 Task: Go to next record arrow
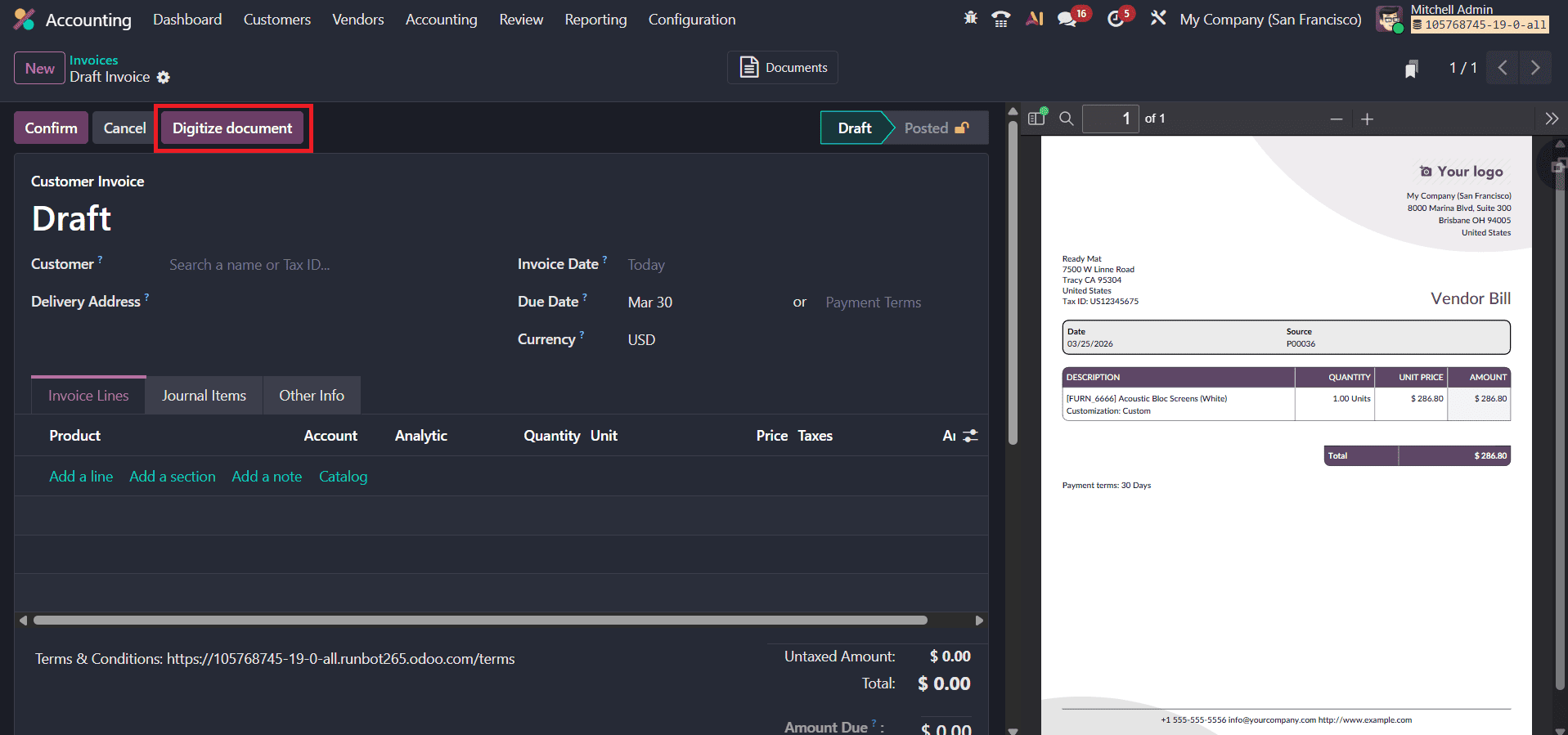click(x=1535, y=68)
